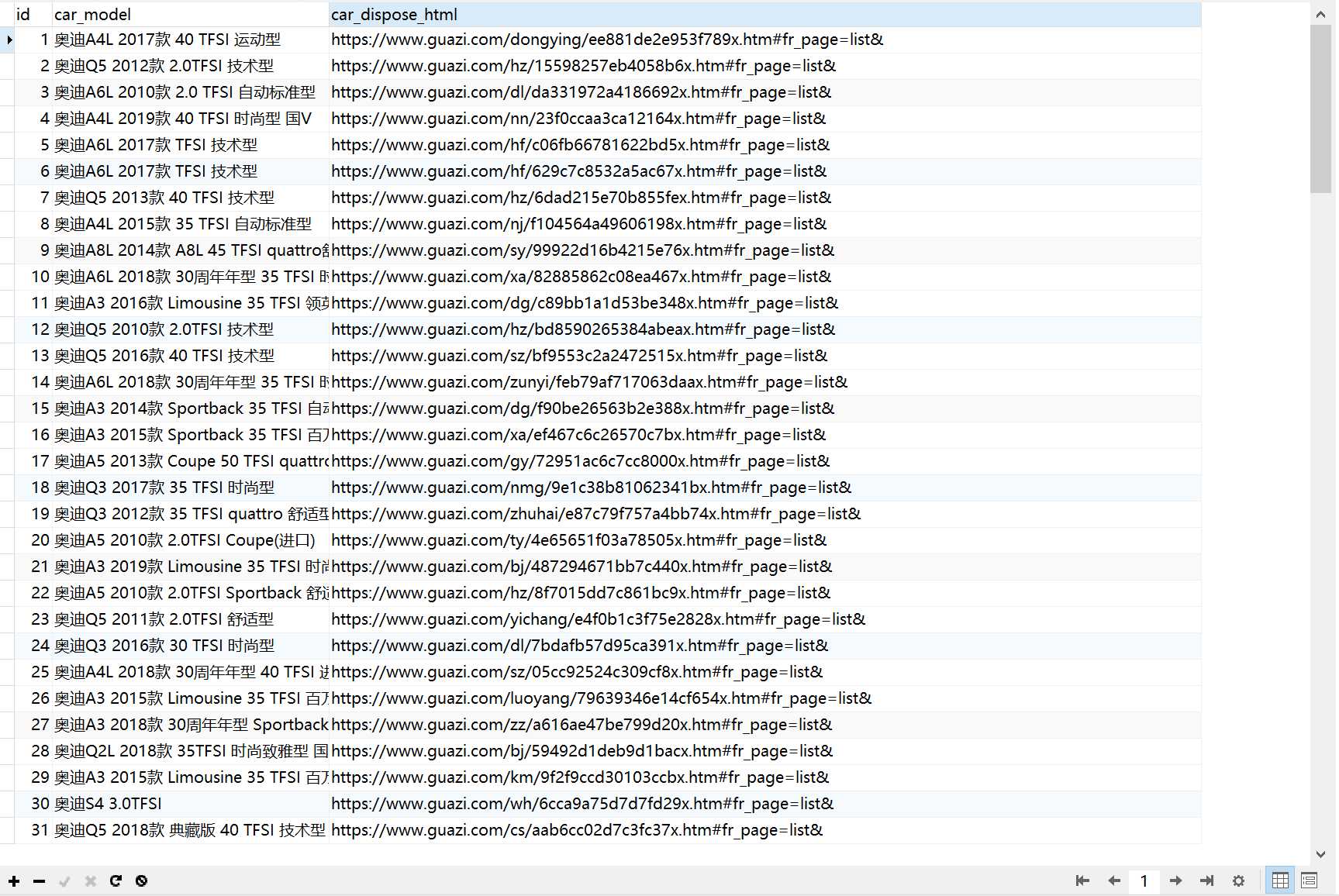Click the add record plus icon
The width and height of the screenshot is (1339, 896).
click(x=14, y=881)
